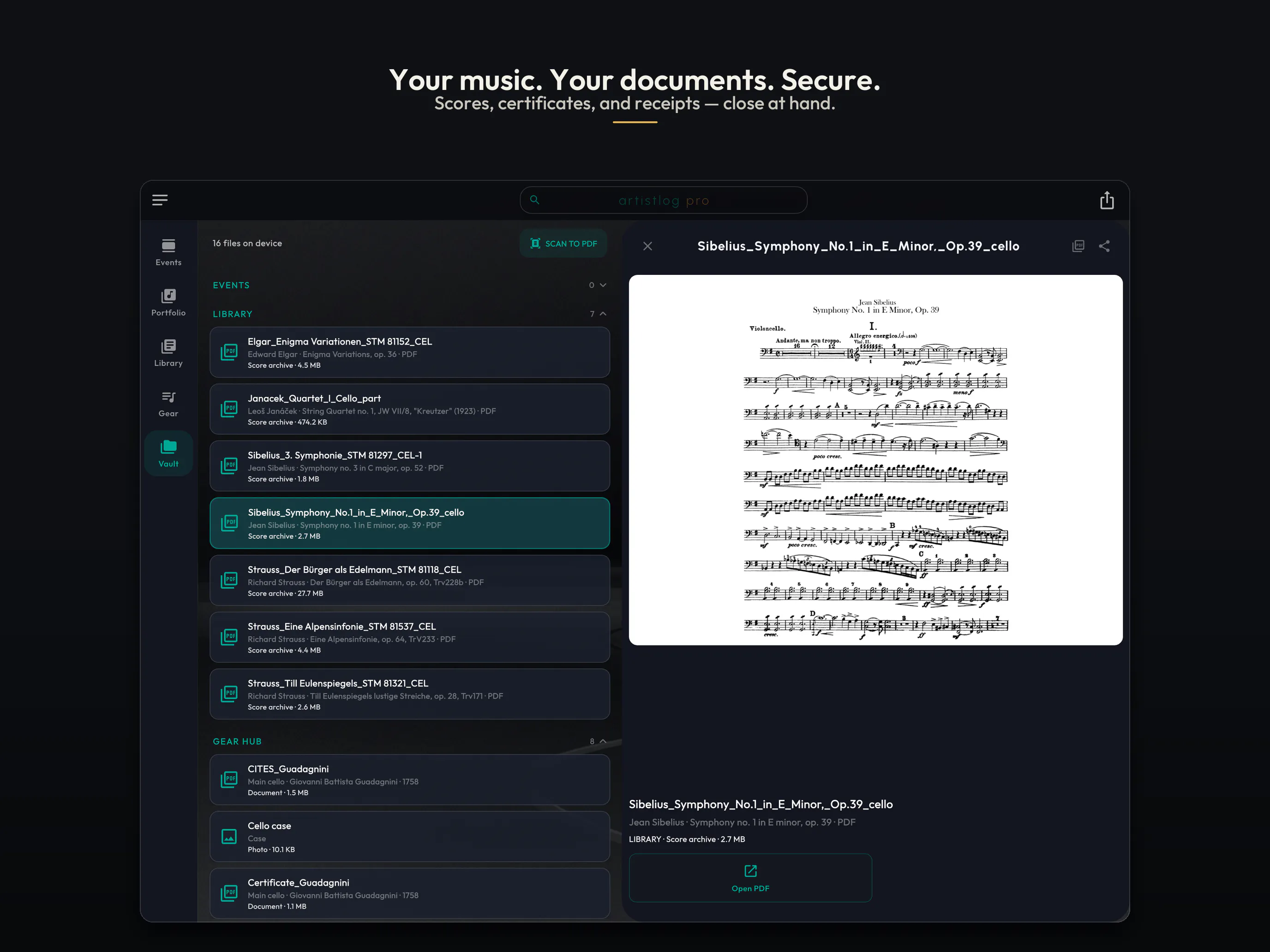Screen dimensions: 1270x952
Task: Click 'Document · 1.1 MB' text
Action: point(277,906)
